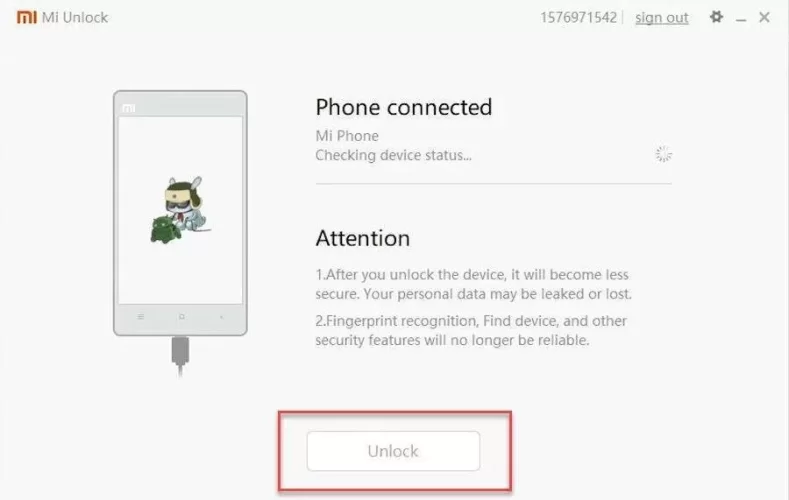789x500 pixels.
Task: Click the Mi Unlock title text
Action: [x=75, y=18]
